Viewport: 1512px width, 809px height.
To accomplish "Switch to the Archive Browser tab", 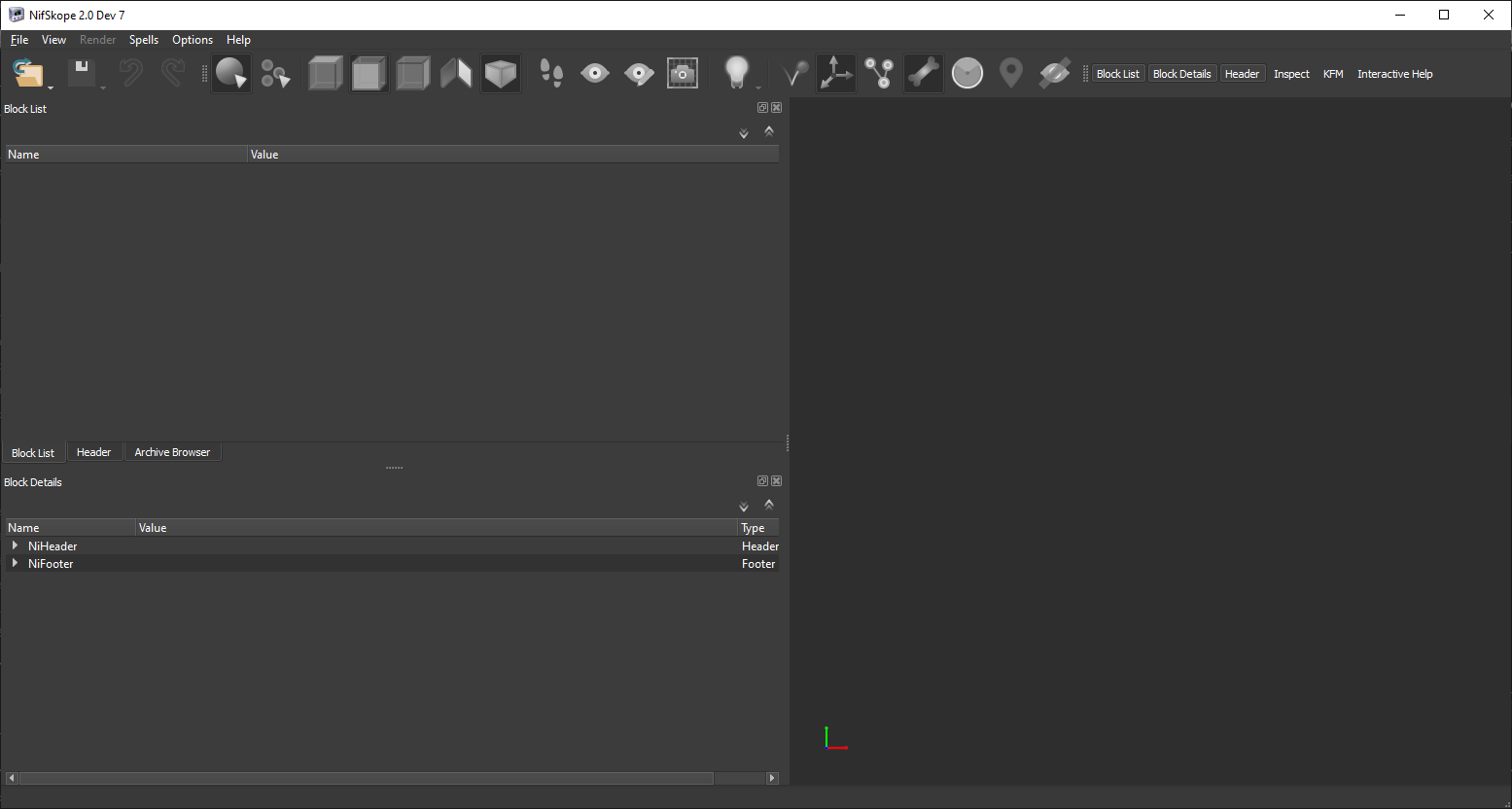I will pyautogui.click(x=172, y=452).
